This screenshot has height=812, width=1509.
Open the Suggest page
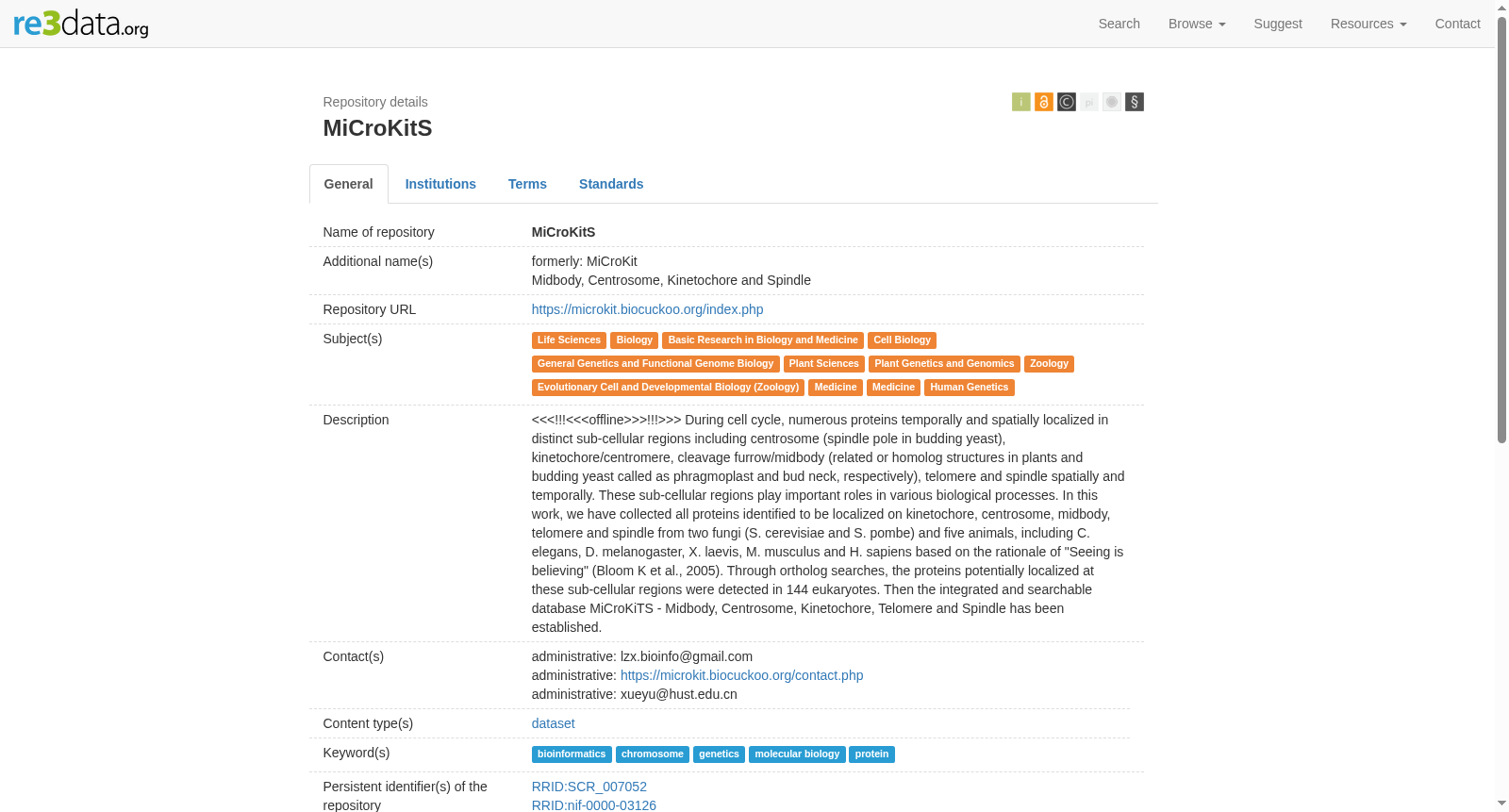click(x=1278, y=24)
